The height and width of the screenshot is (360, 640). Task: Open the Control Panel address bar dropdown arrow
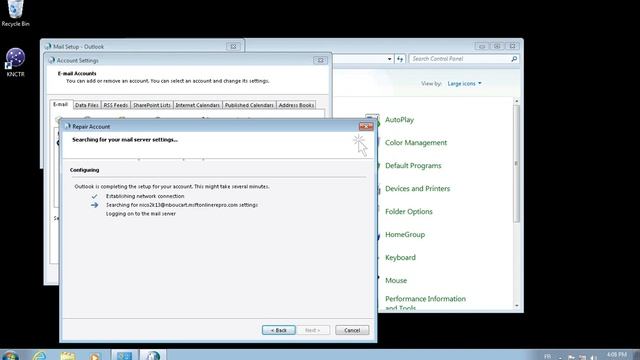coord(389,59)
